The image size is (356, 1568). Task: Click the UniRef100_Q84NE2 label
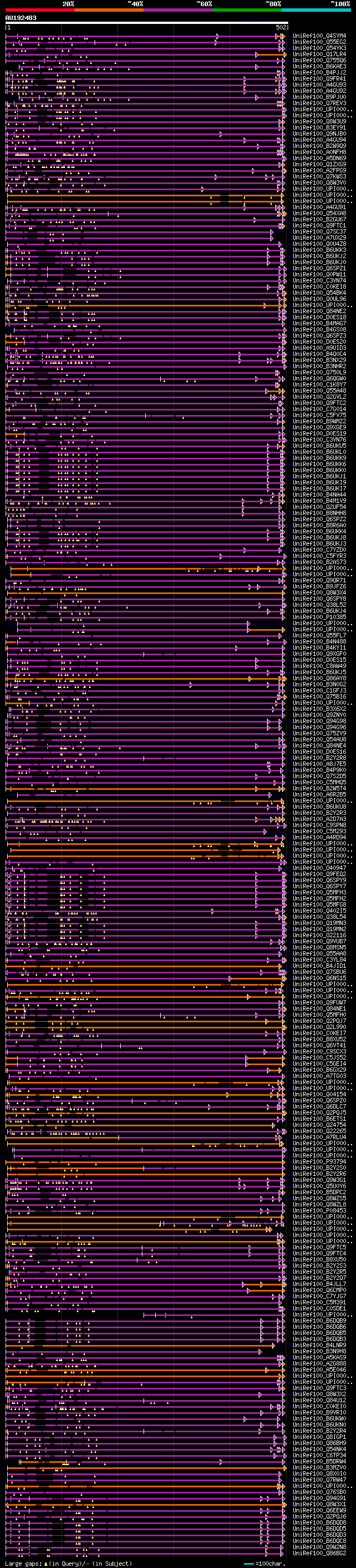pos(319,311)
